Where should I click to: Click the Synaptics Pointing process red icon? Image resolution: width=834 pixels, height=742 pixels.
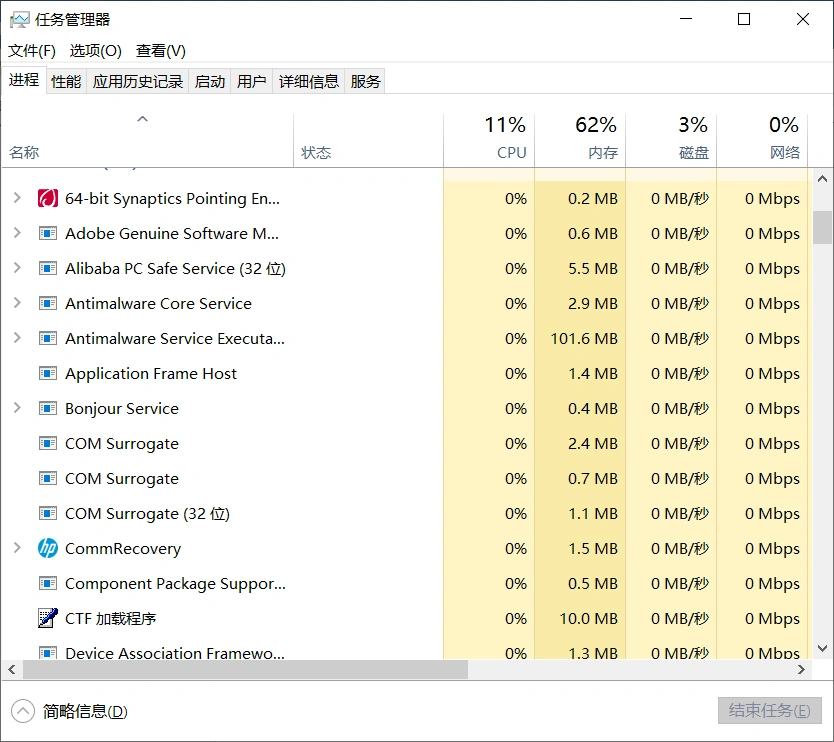(47, 199)
